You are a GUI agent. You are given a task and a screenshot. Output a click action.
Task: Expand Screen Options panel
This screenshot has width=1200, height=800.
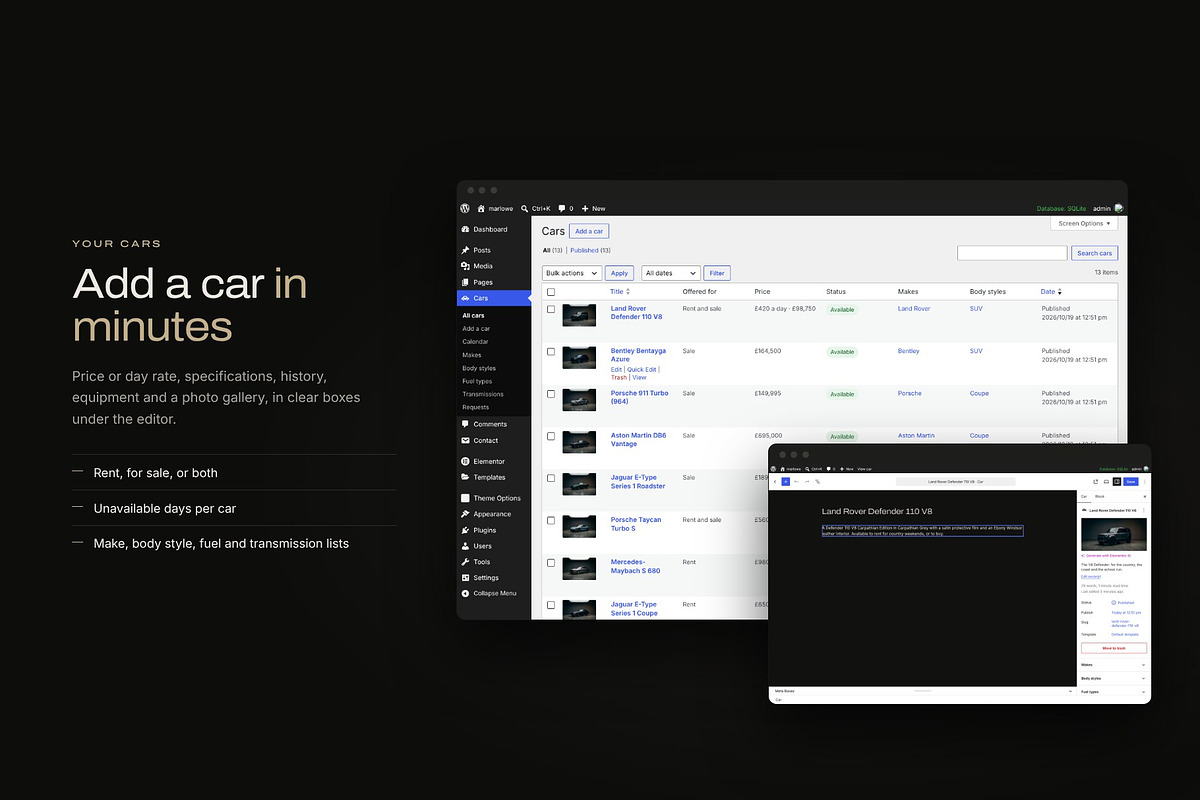click(1084, 223)
